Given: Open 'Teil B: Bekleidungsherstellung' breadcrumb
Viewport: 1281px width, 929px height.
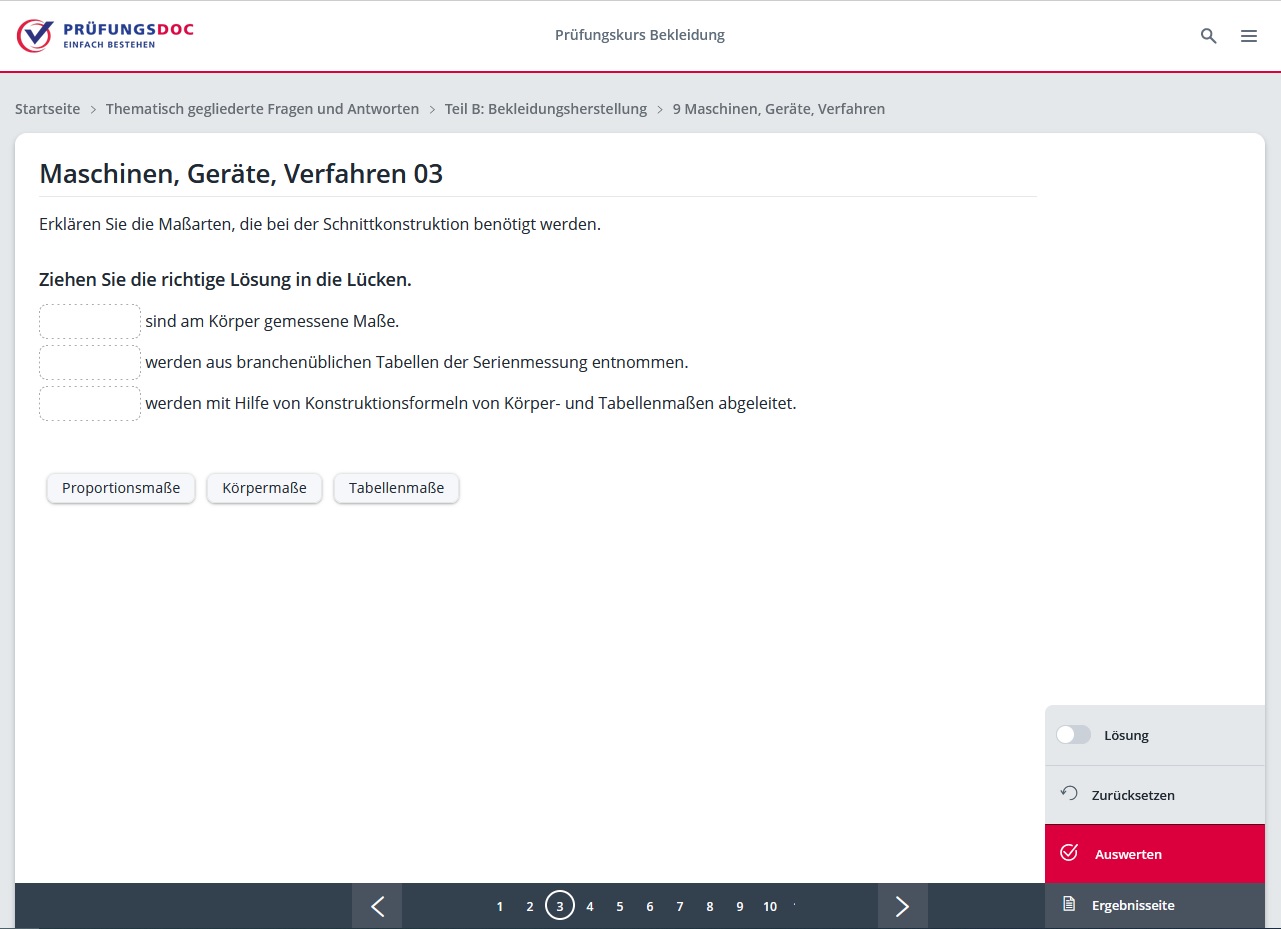Looking at the screenshot, I should [545, 109].
